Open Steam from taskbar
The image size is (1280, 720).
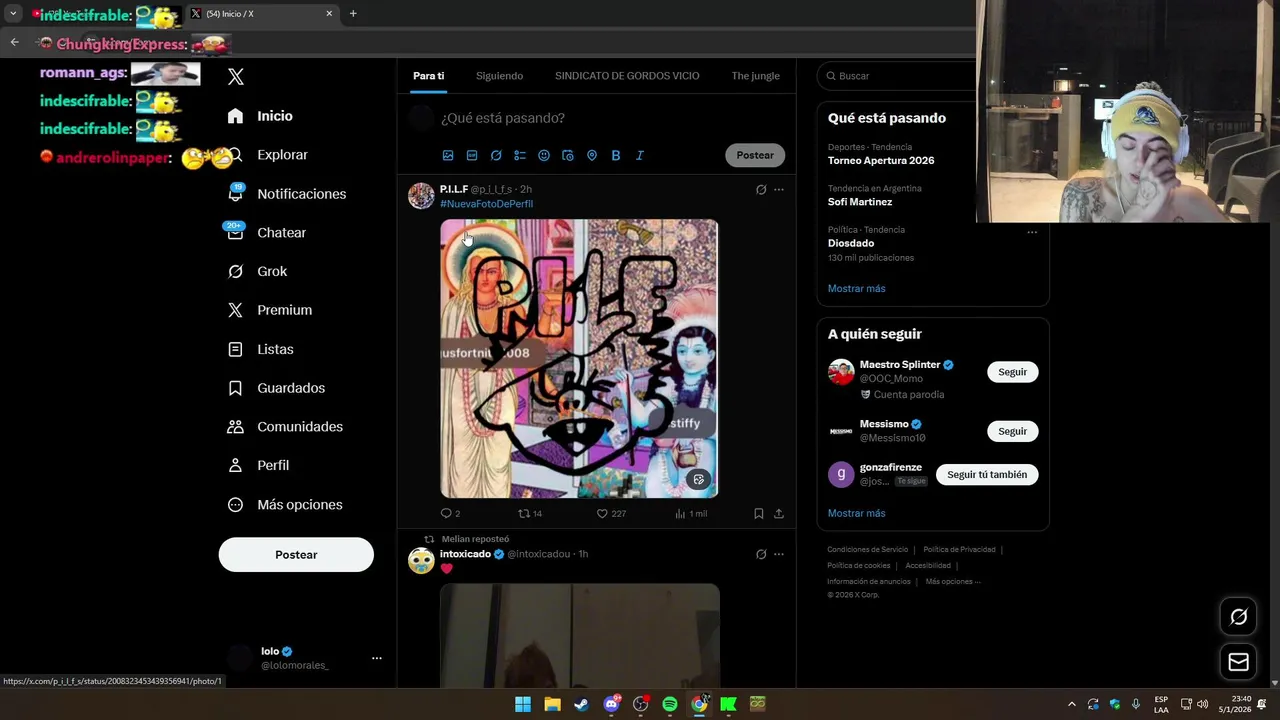(581, 704)
